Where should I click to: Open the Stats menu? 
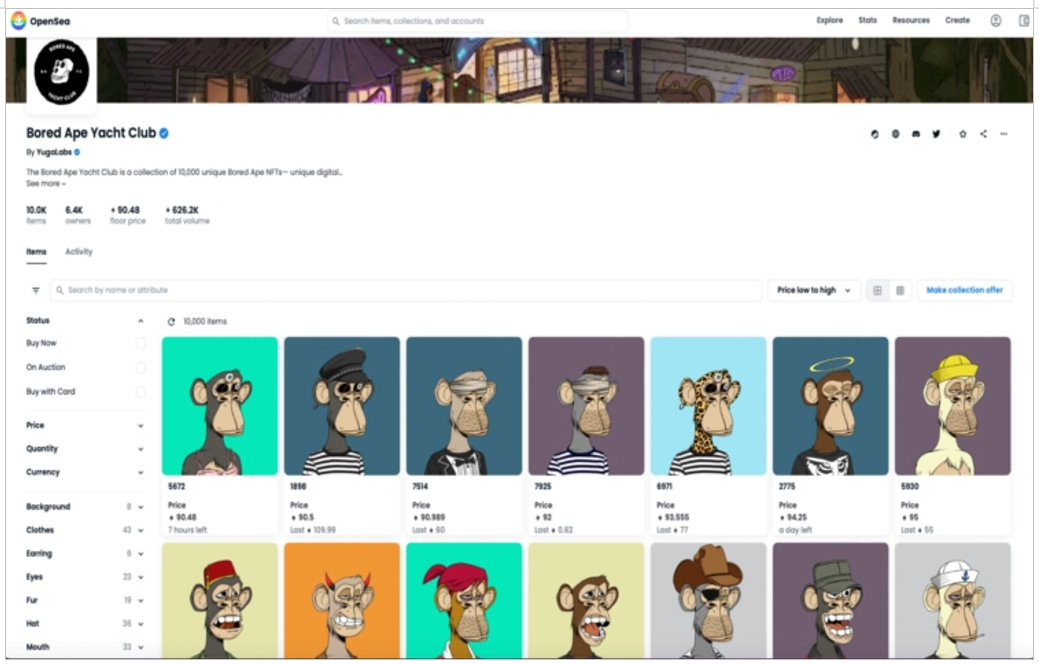pos(867,21)
